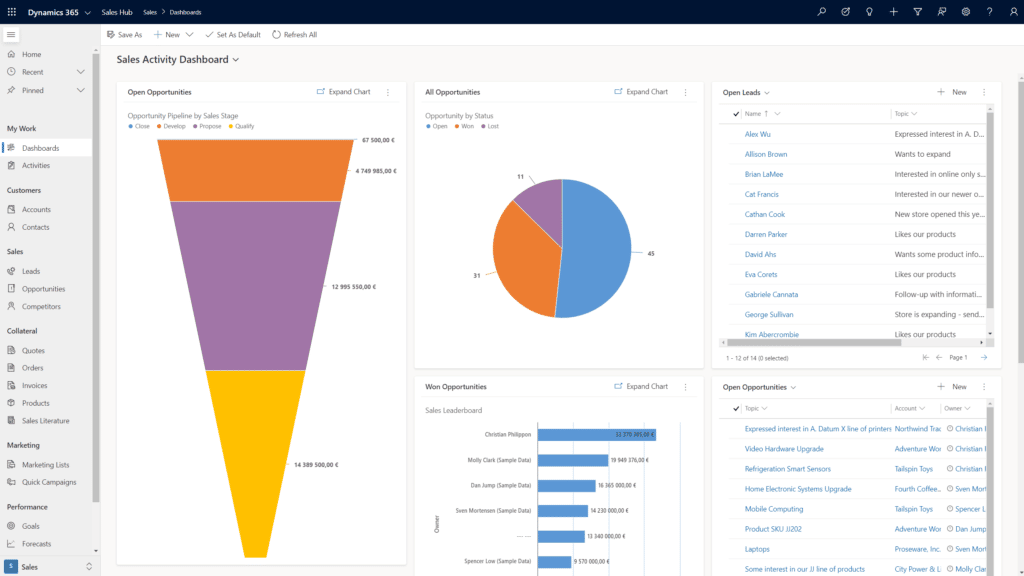Click the Goals icon in the sidebar

coord(11,526)
